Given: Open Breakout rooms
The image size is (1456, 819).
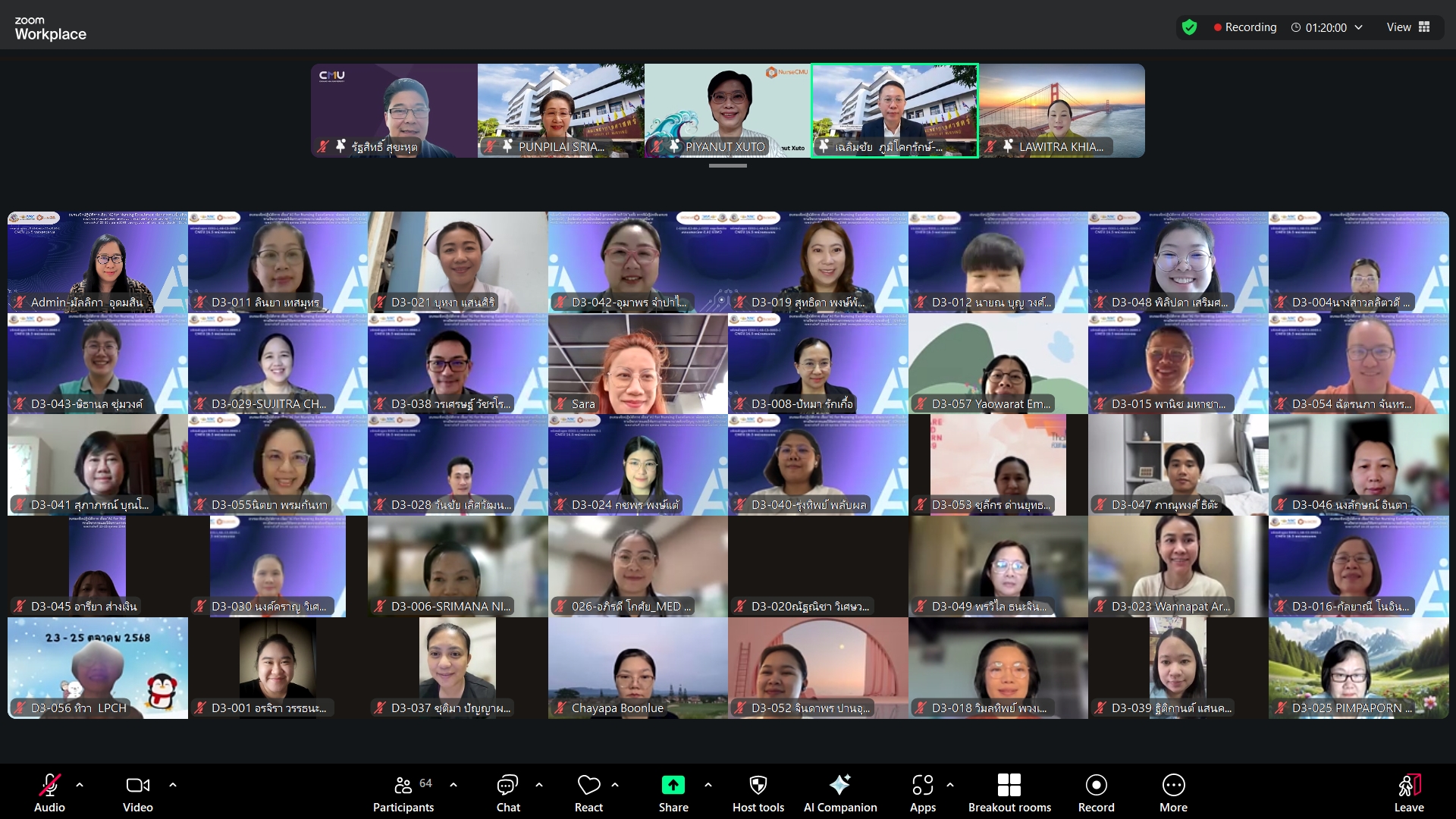Looking at the screenshot, I should pyautogui.click(x=1009, y=786).
